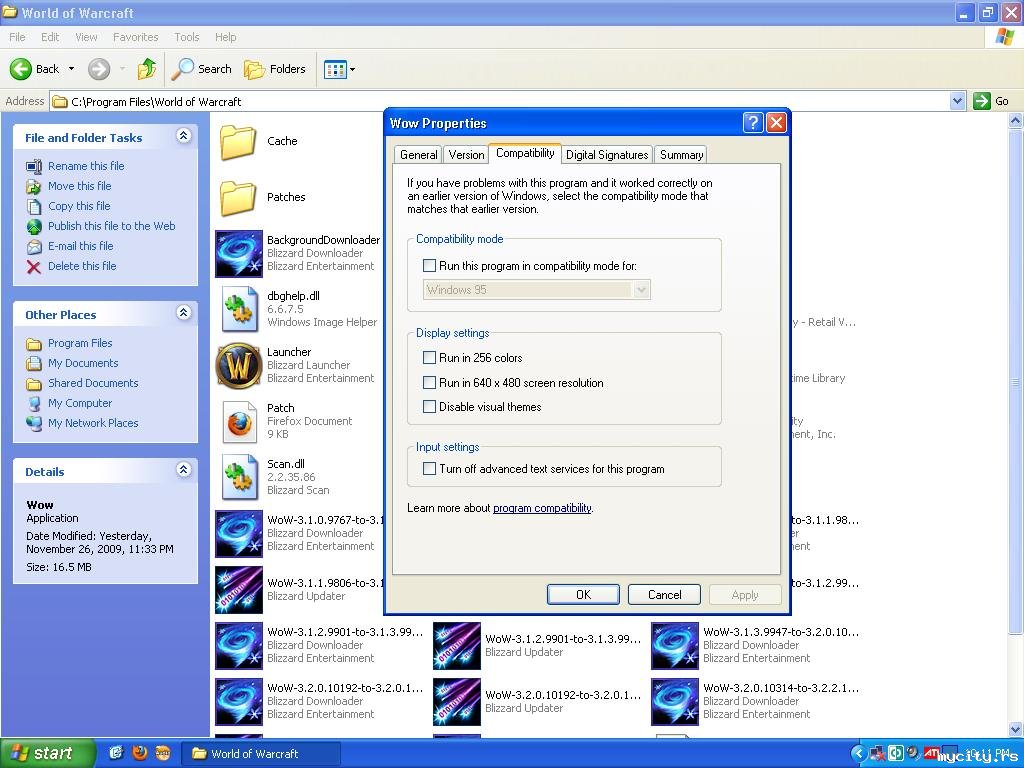The image size is (1024, 768).
Task: Open the Cache folder icon
Action: 238,141
